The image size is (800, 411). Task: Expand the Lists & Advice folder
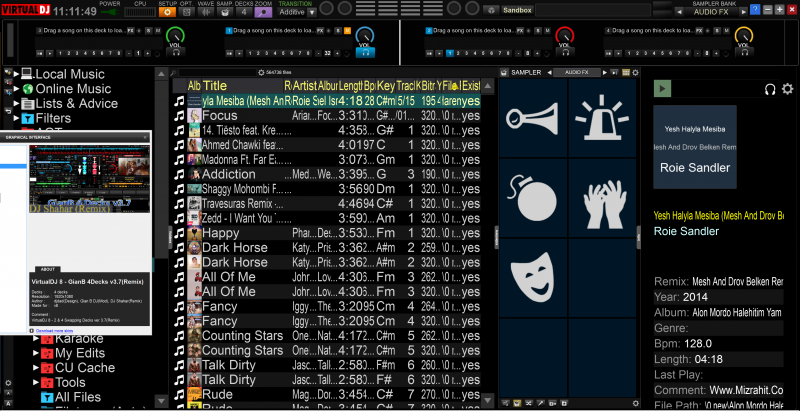(16, 104)
